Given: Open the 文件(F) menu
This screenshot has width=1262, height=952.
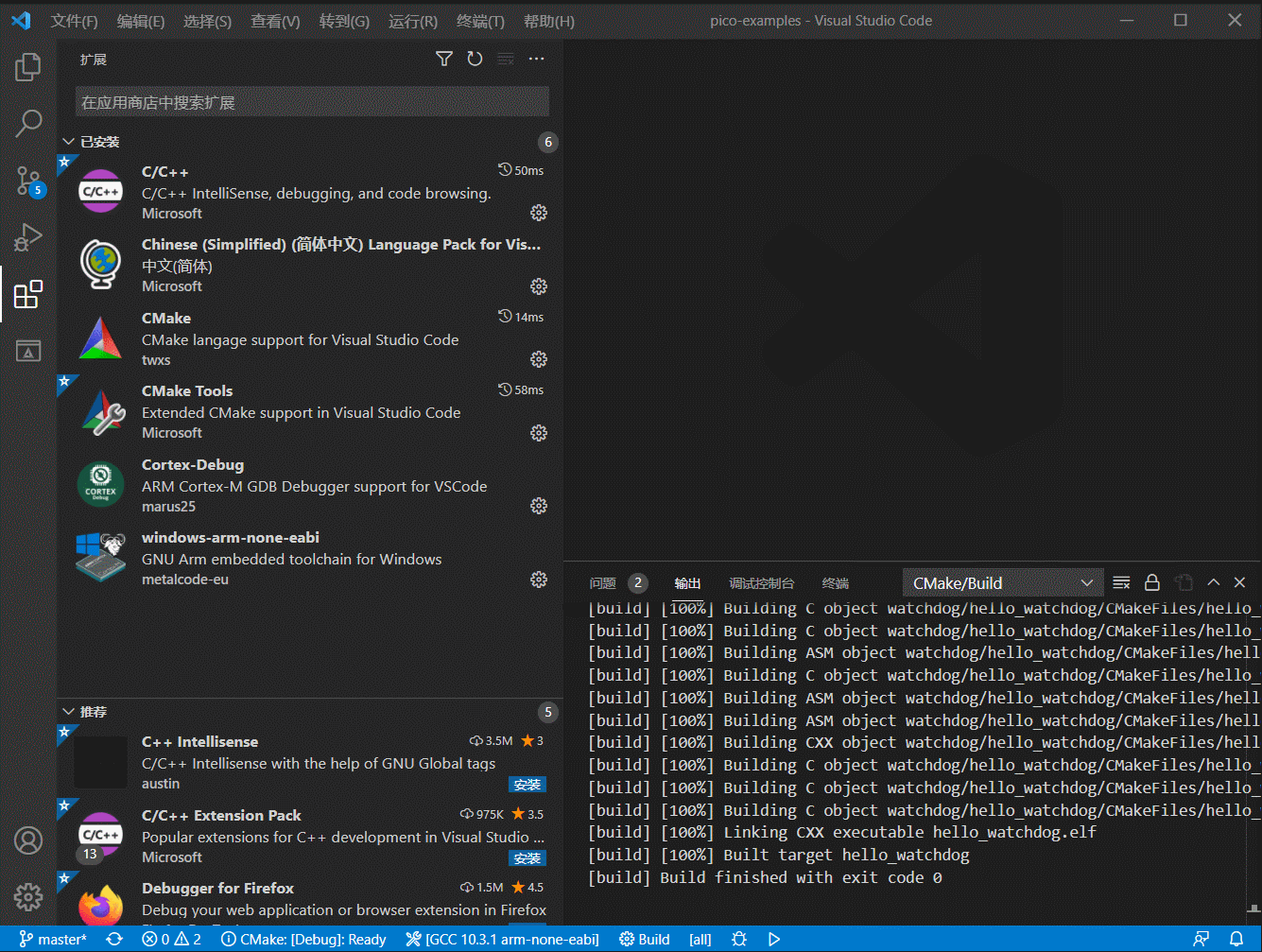Looking at the screenshot, I should (x=74, y=21).
